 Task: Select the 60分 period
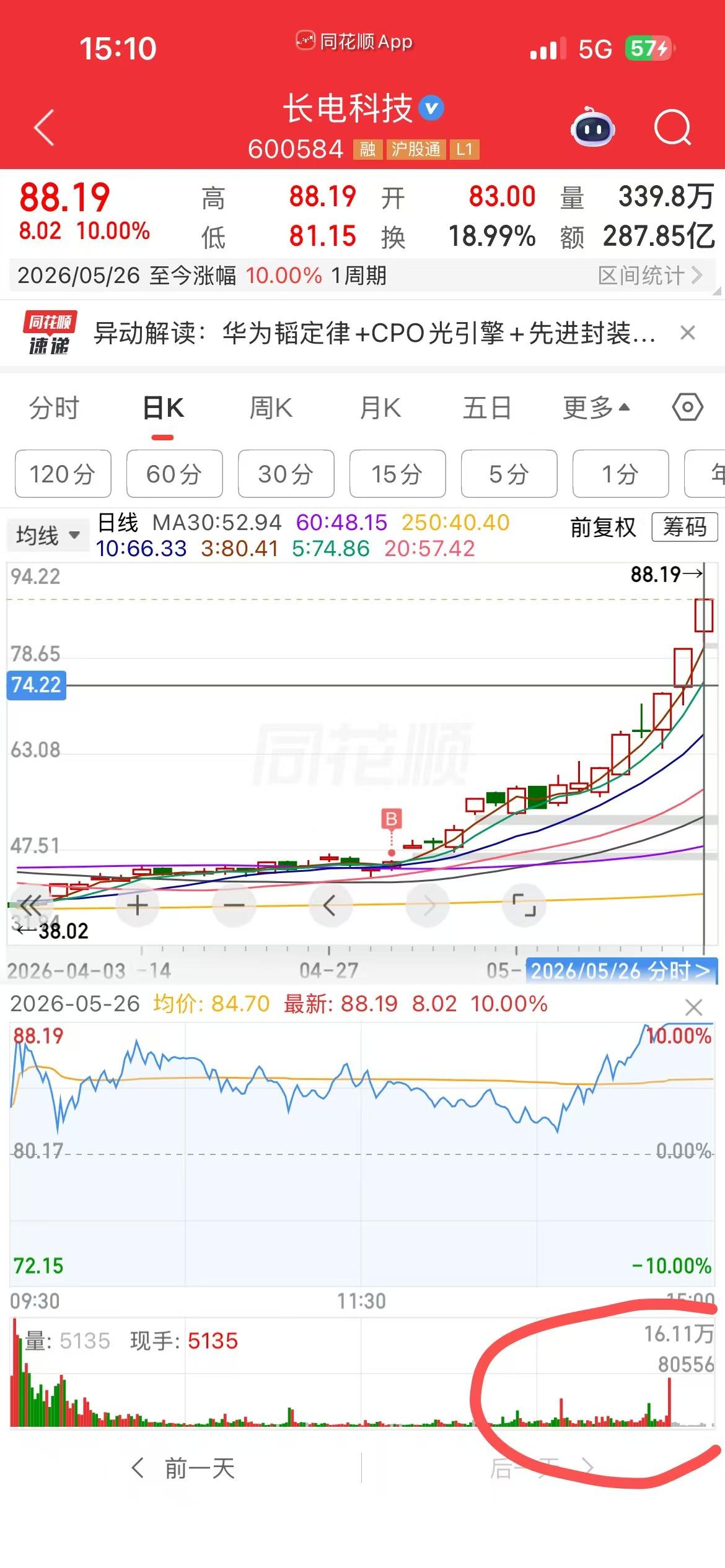175,474
